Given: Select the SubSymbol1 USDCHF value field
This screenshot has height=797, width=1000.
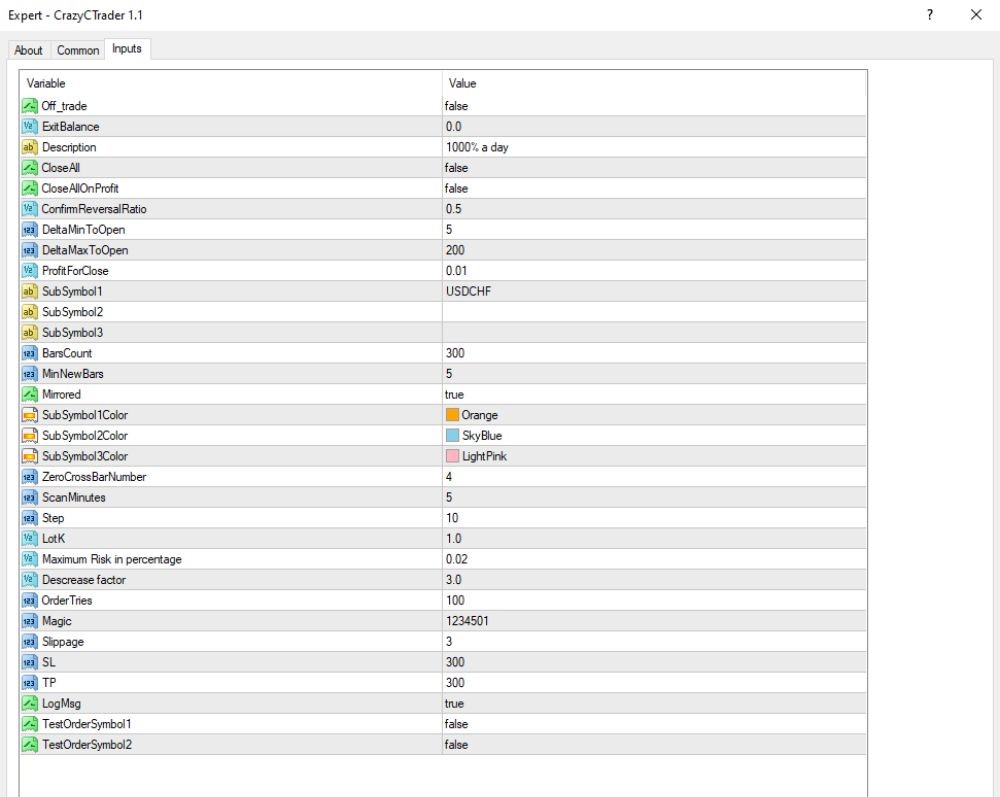Looking at the screenshot, I should [x=654, y=291].
